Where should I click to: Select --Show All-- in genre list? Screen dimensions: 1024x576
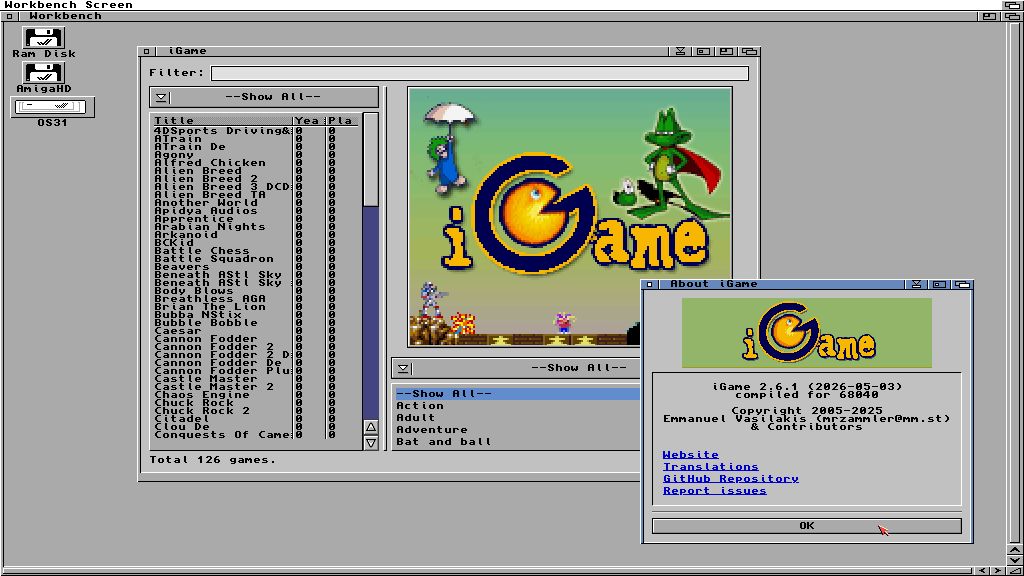517,394
